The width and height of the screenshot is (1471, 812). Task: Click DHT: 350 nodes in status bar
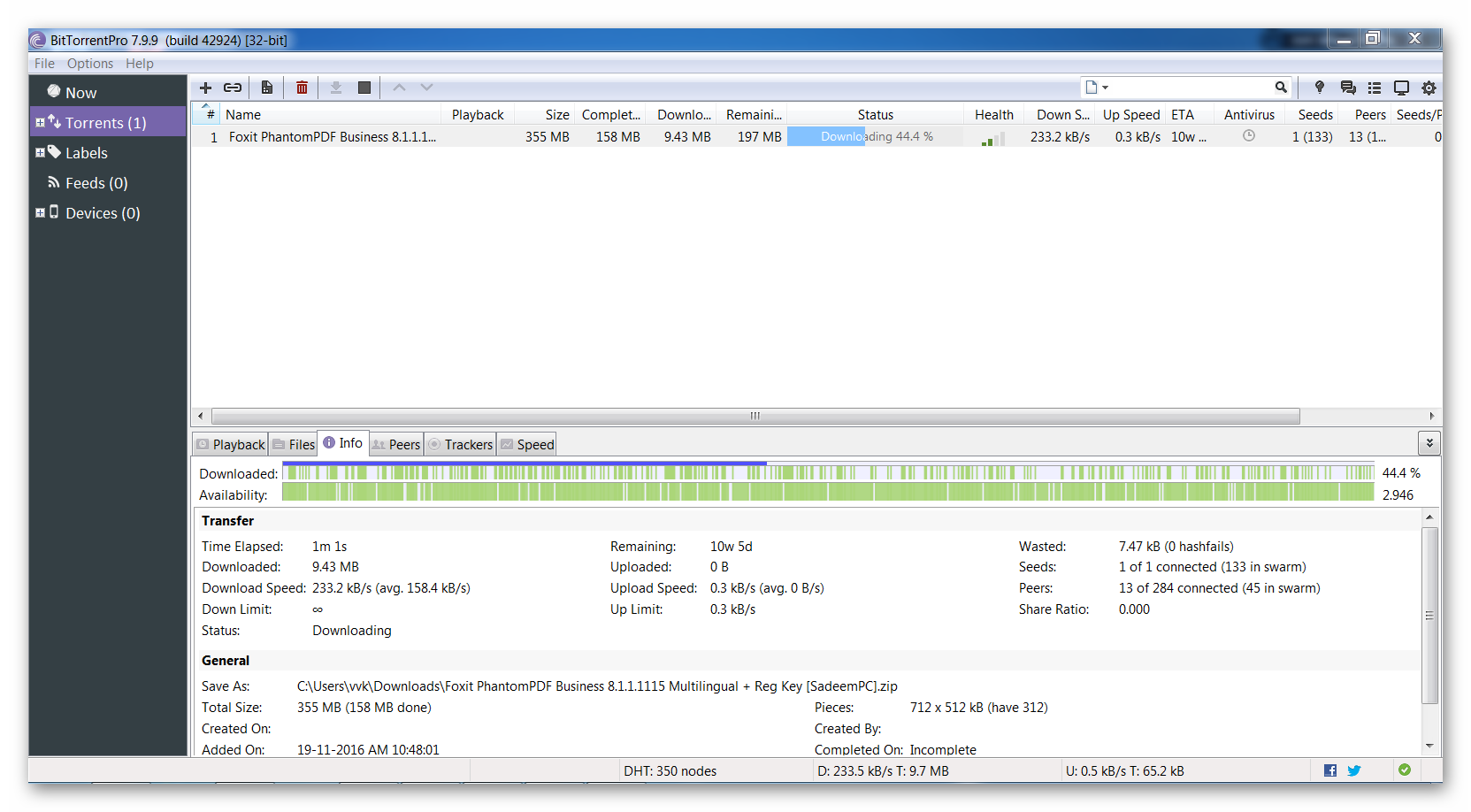[x=670, y=771]
